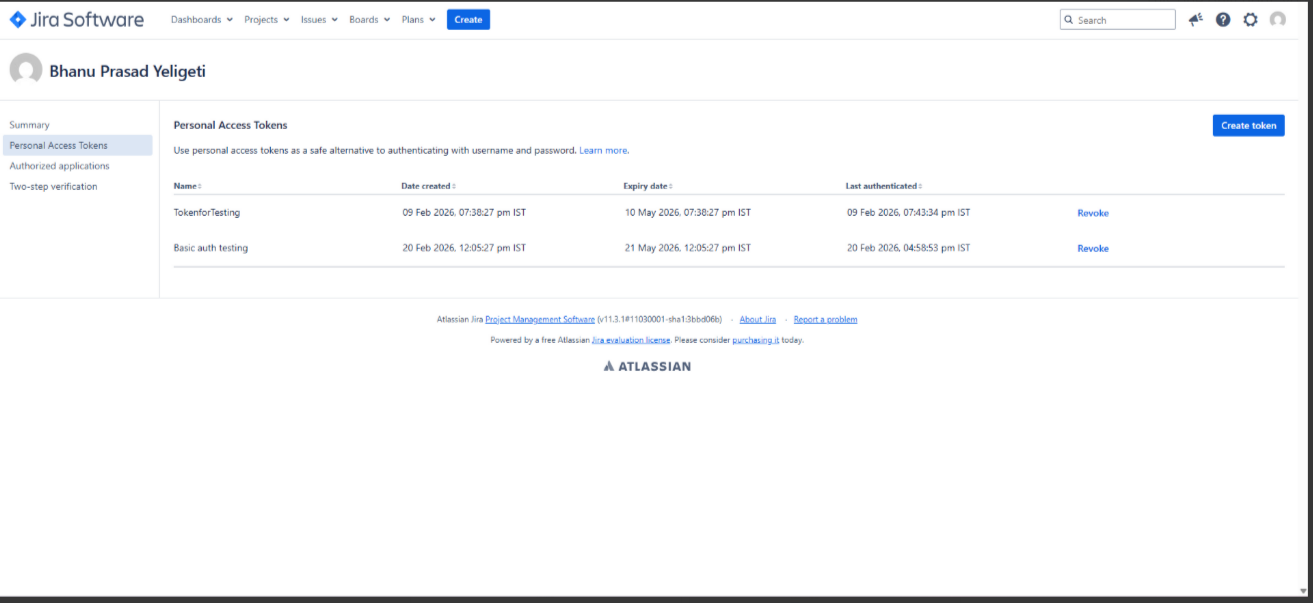Click inside the Search field

(1123, 20)
